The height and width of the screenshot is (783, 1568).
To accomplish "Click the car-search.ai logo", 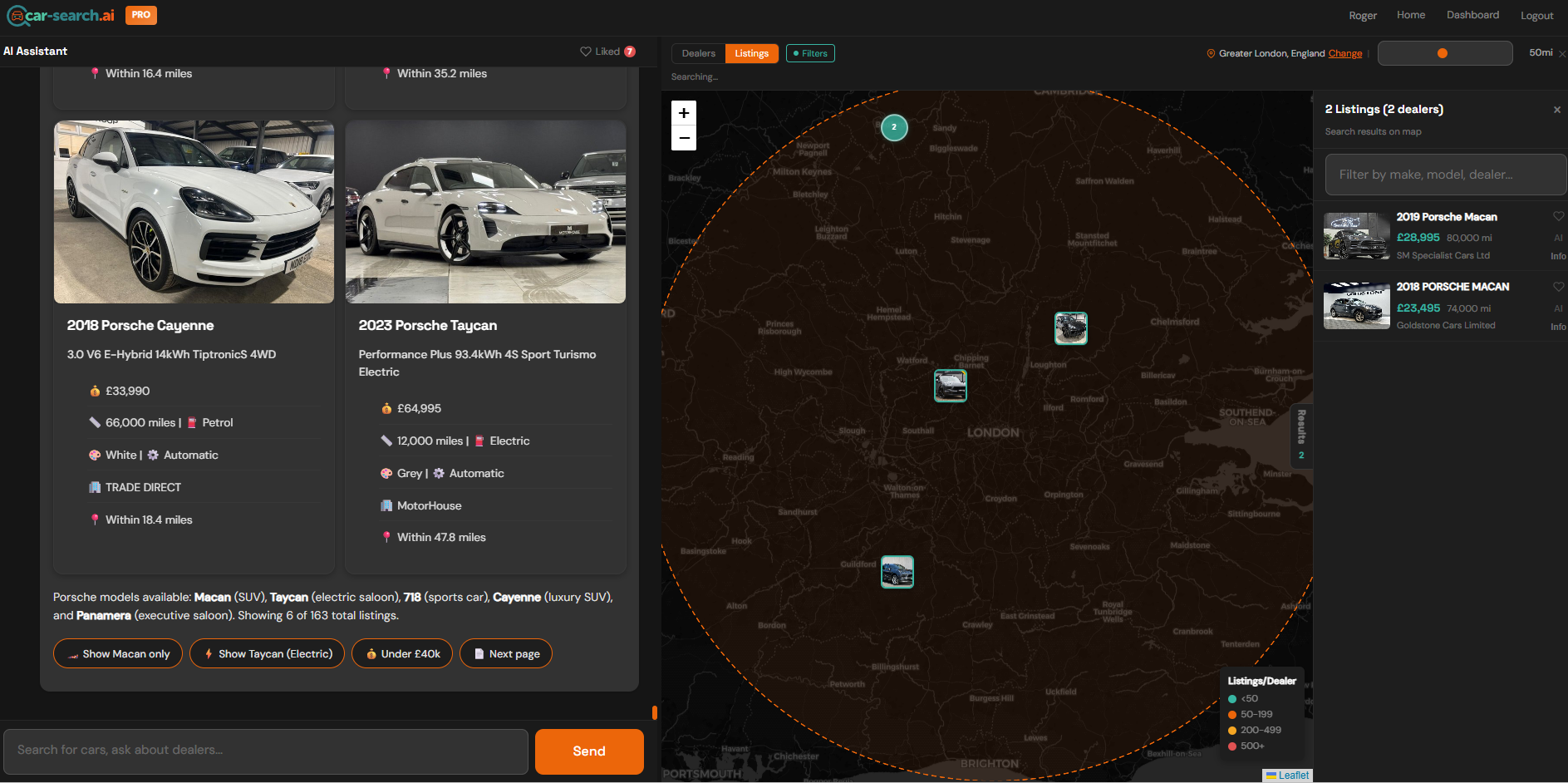I will [60, 14].
